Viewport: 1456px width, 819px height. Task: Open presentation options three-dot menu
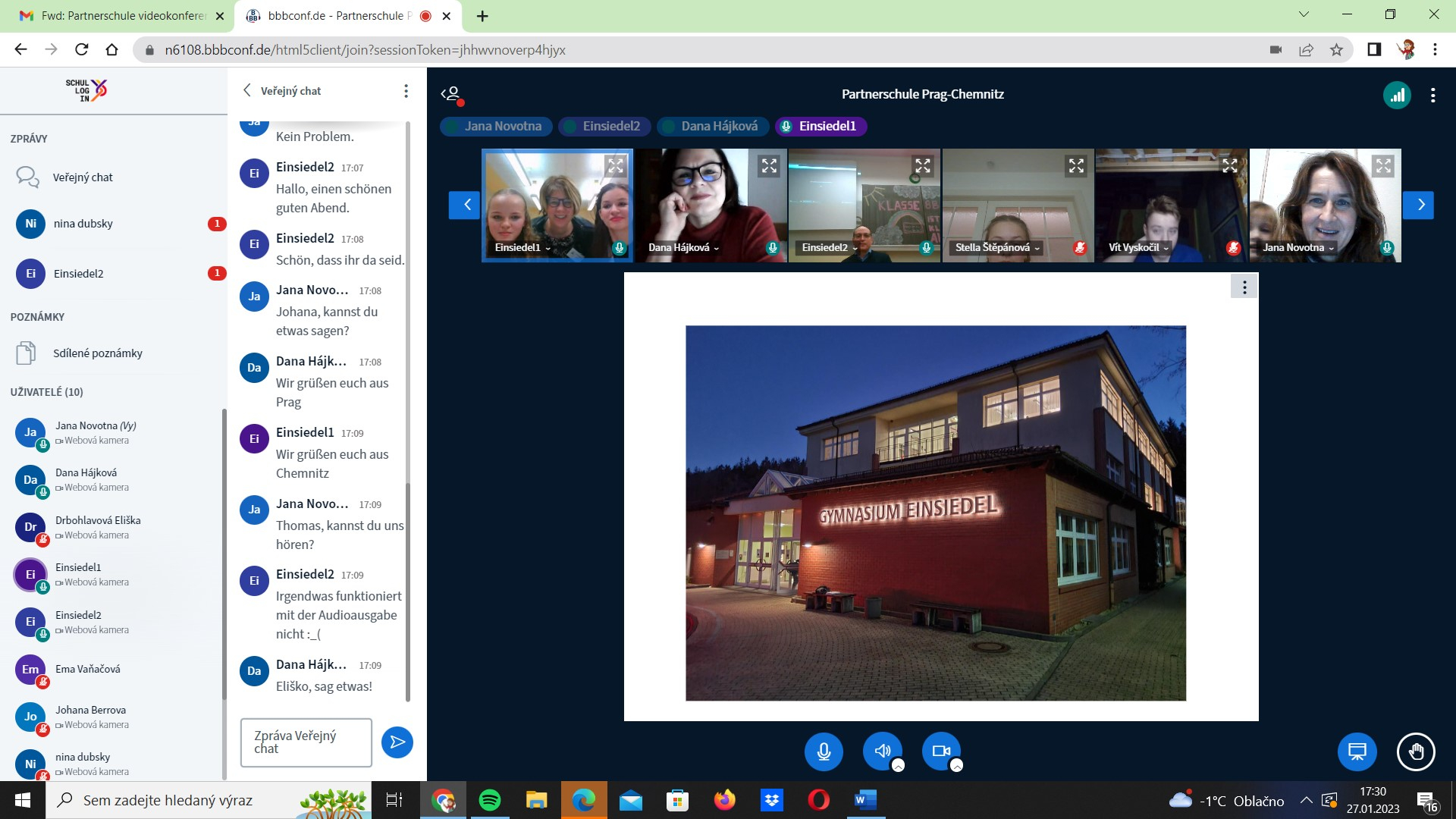click(1244, 287)
